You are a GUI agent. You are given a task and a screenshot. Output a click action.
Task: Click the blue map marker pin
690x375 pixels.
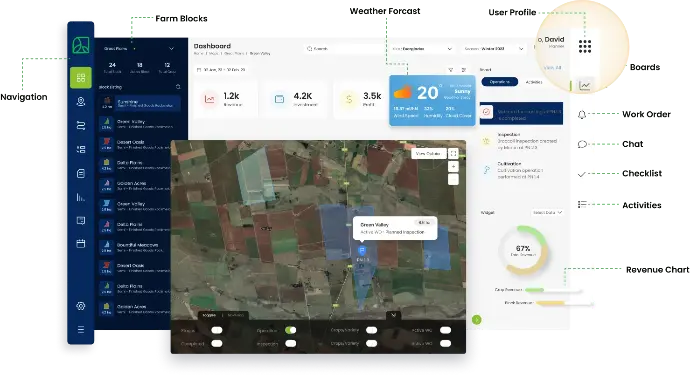click(362, 251)
